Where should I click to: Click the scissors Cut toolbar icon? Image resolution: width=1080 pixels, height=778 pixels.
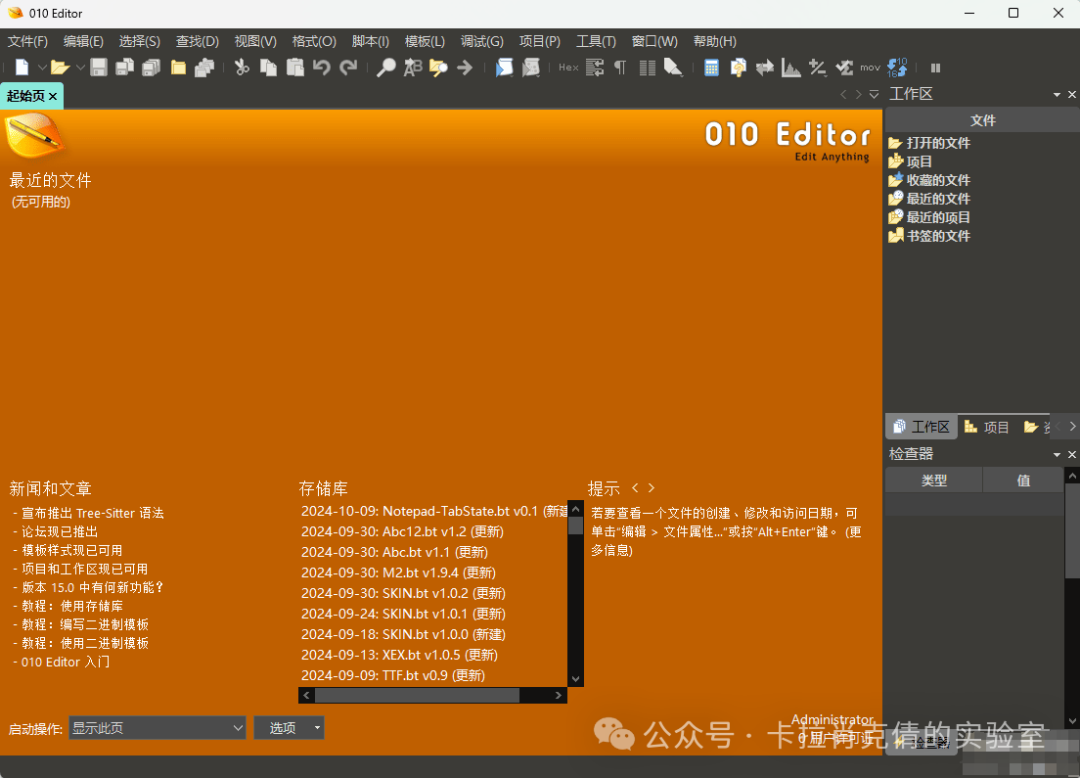tap(242, 67)
